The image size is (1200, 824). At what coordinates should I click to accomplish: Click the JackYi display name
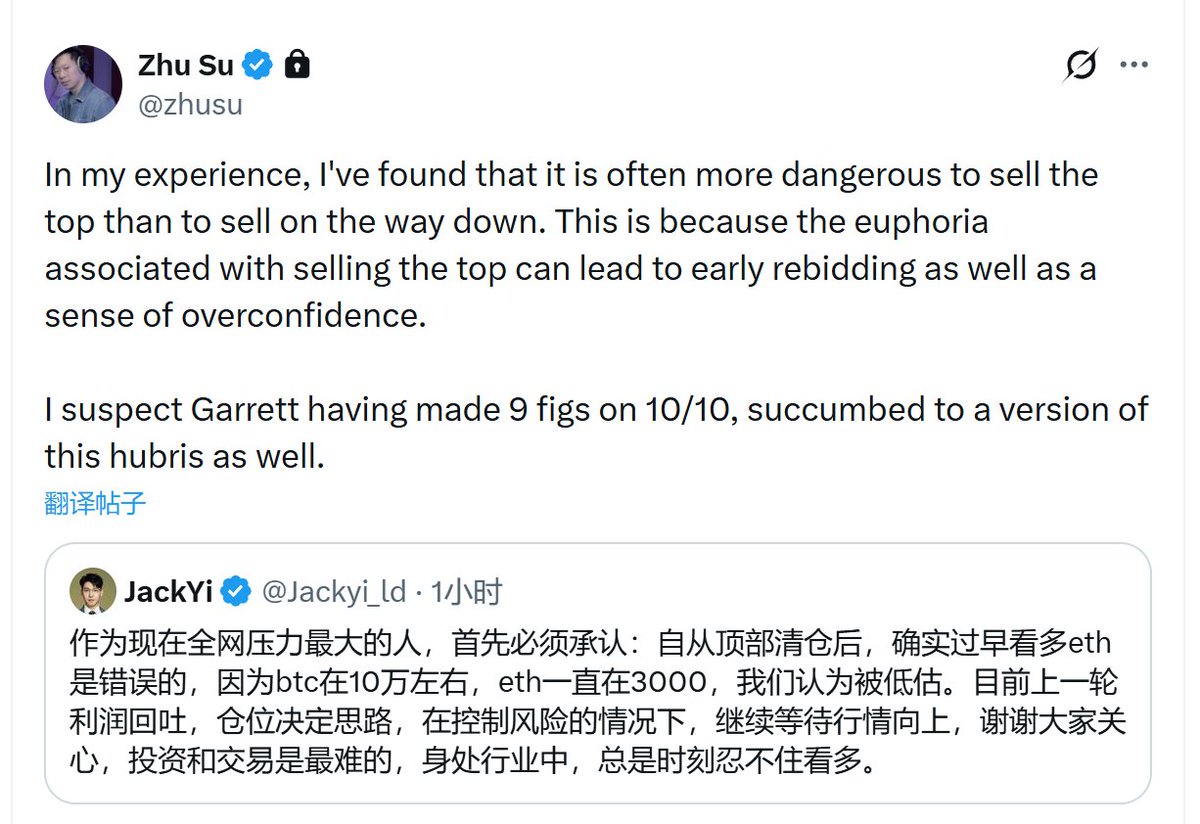tap(168, 592)
